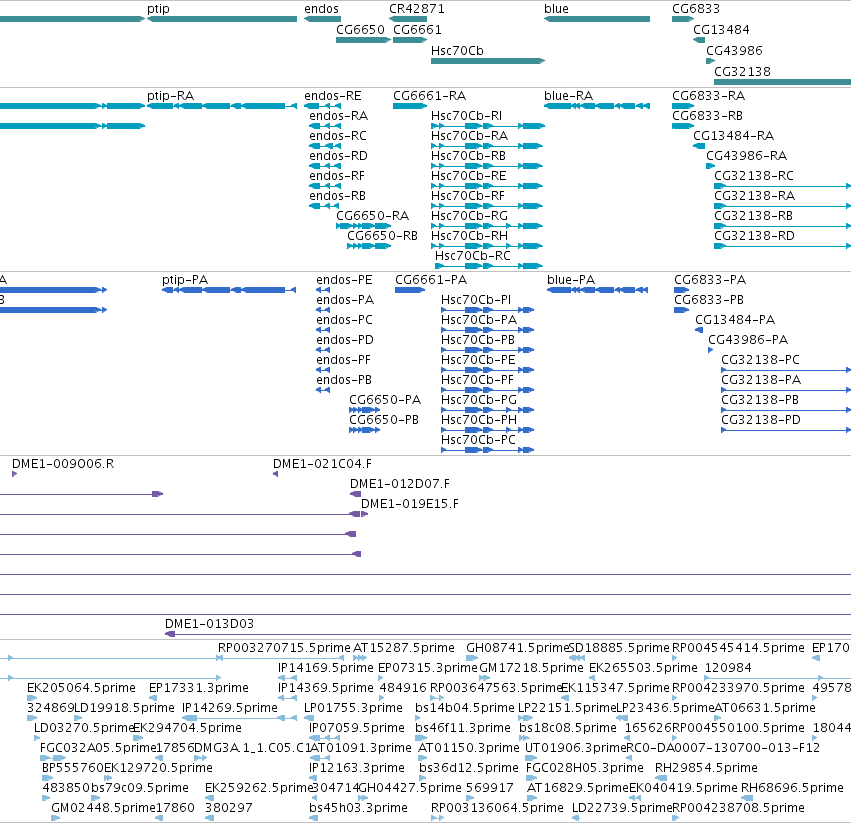The height and width of the screenshot is (823, 851).
Task: Select the Hsc70Cb gene bar glyph
Action: 488,61
